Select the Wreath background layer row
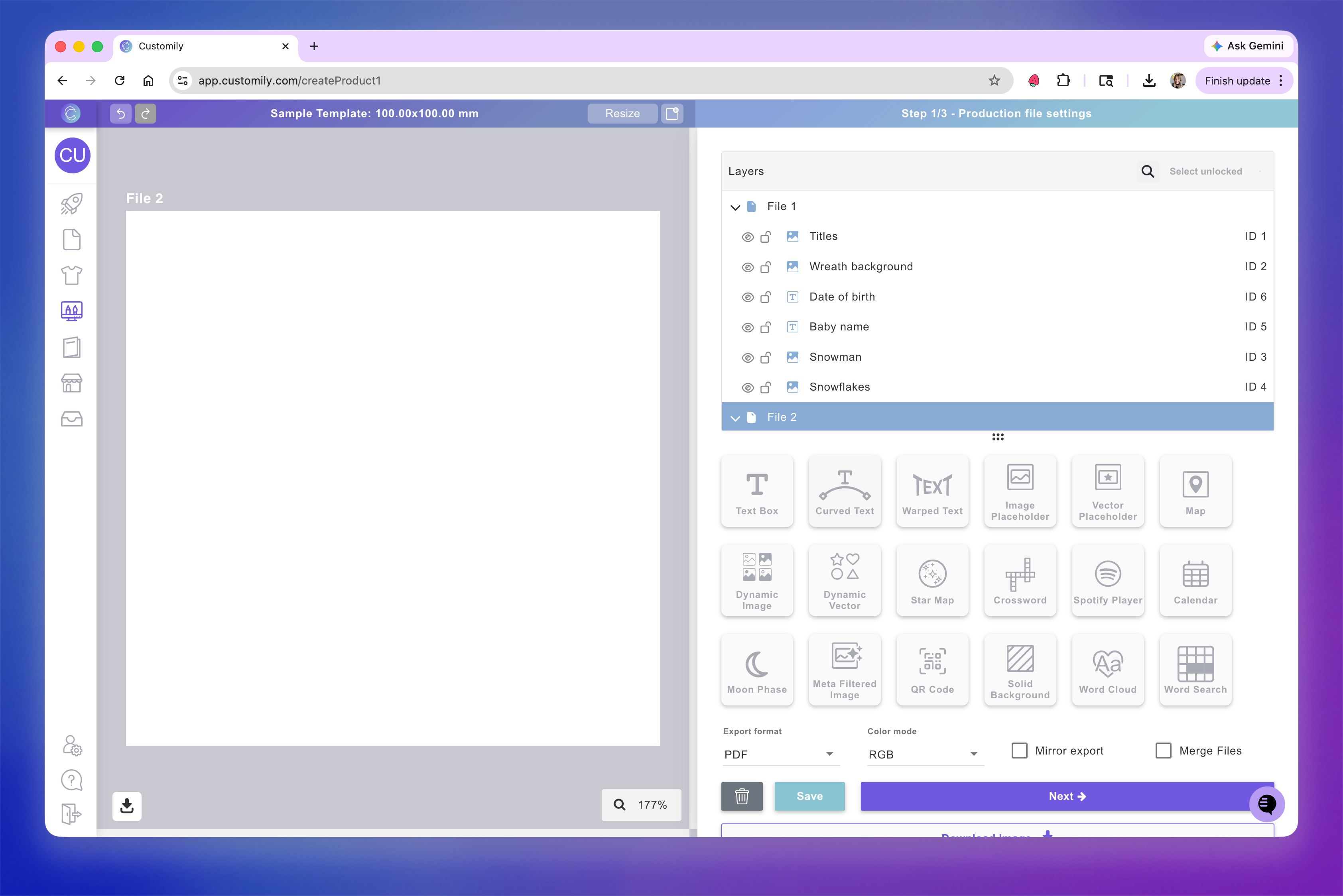 (x=997, y=267)
